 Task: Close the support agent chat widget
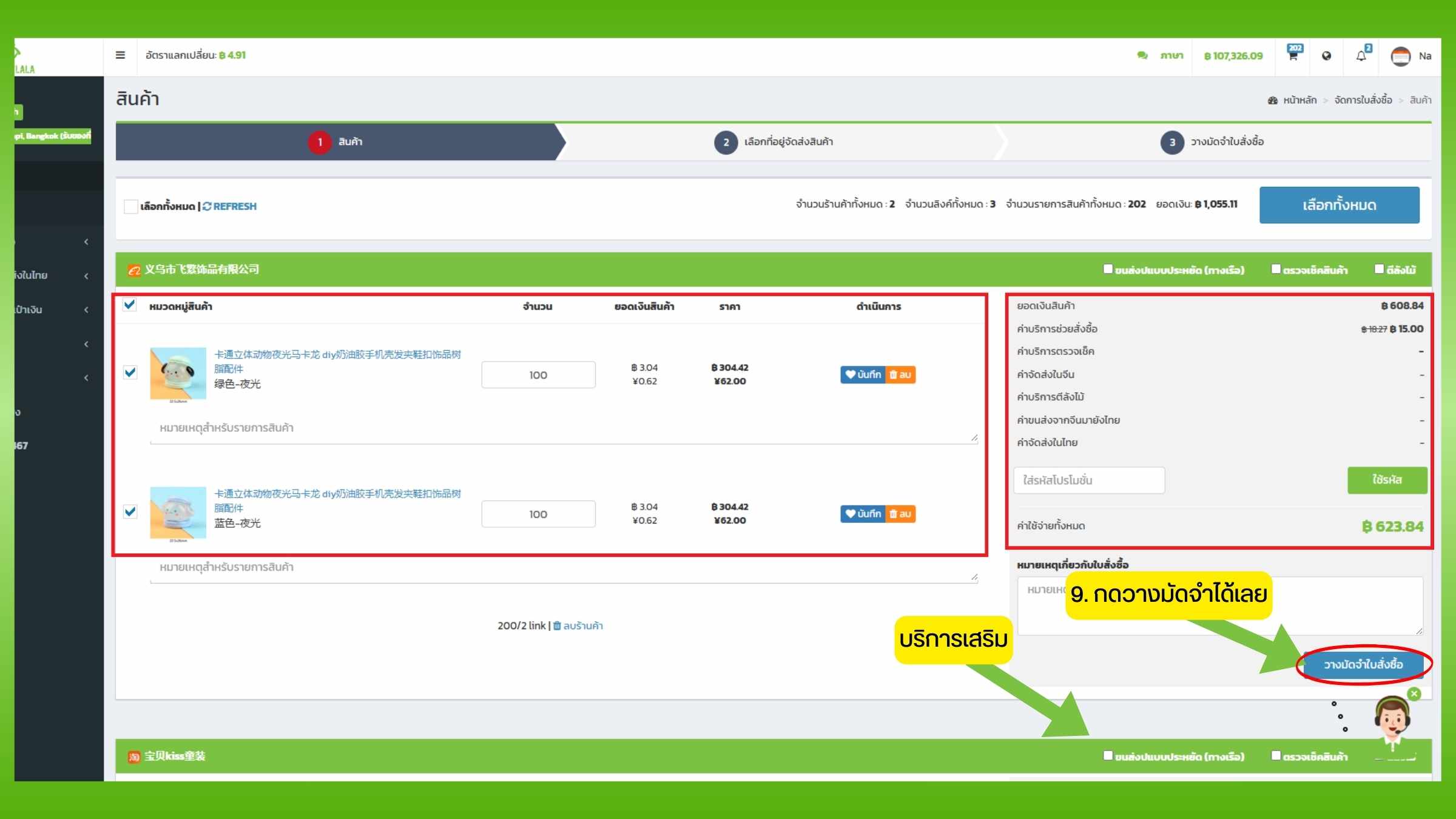1414,694
